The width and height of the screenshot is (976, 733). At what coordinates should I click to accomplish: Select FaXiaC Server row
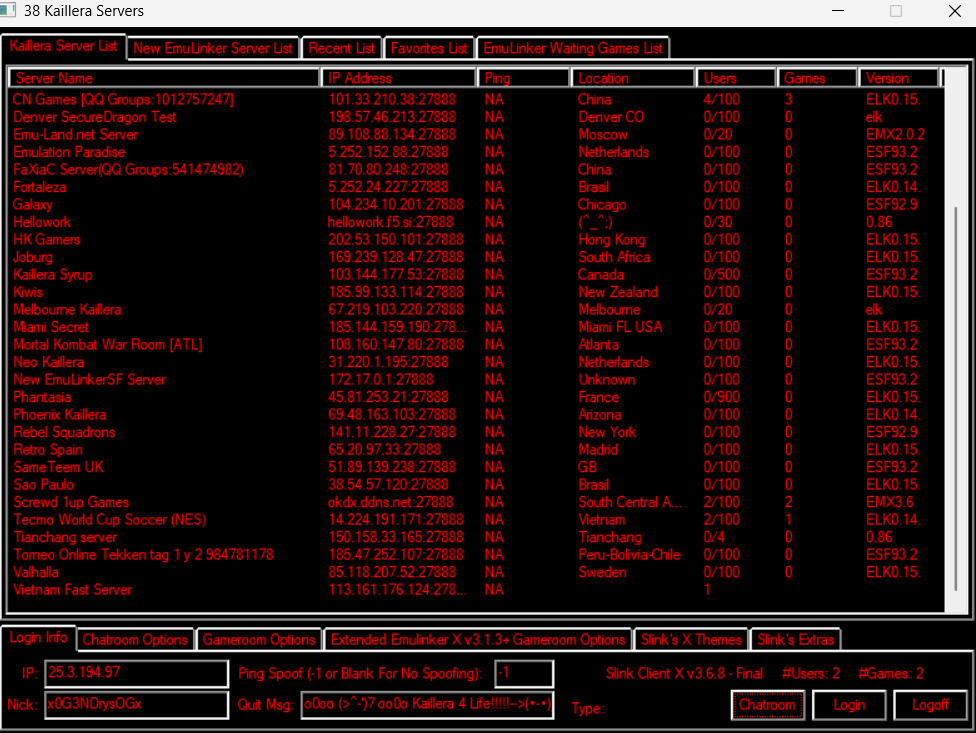point(476,169)
